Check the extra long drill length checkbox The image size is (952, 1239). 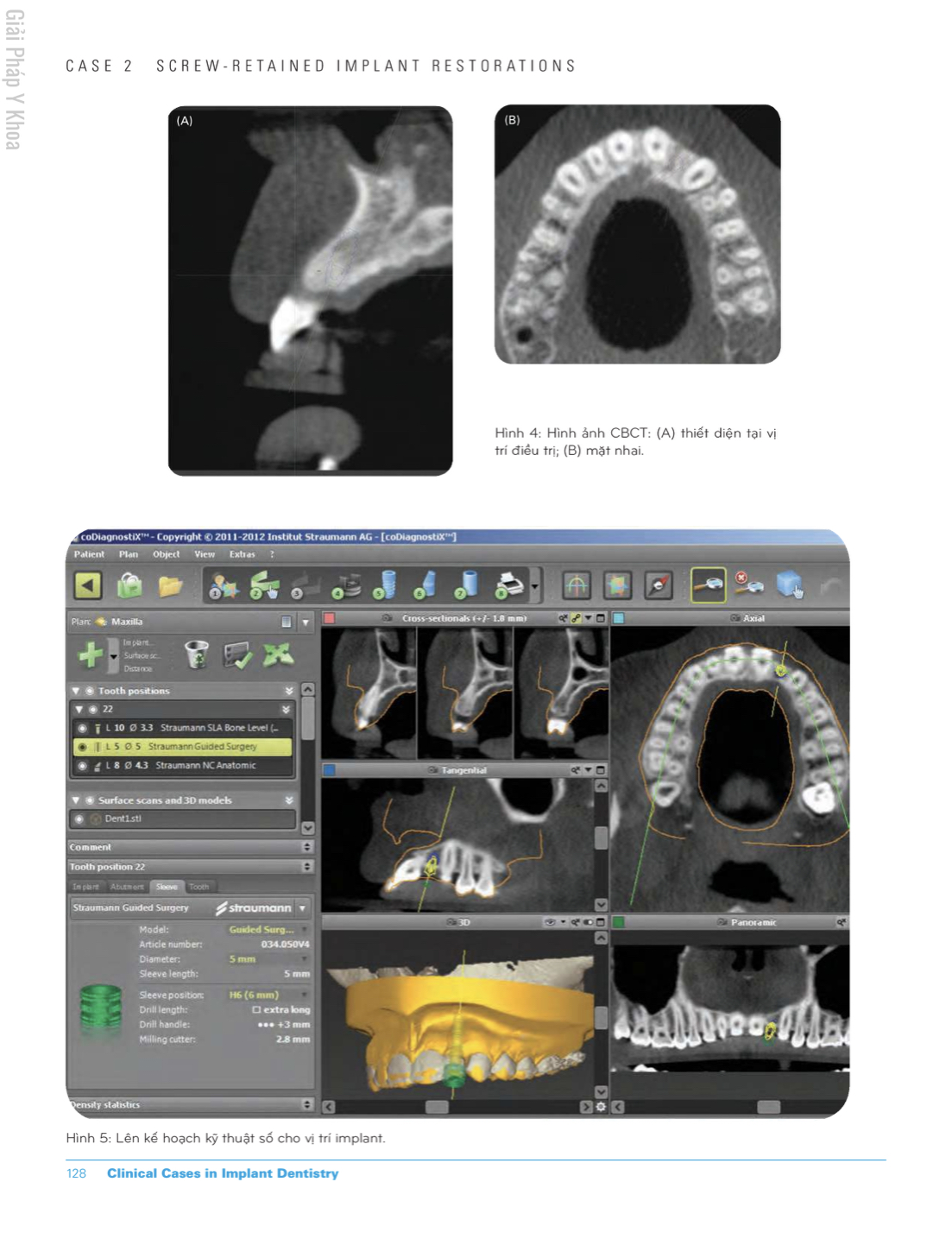click(x=256, y=1009)
